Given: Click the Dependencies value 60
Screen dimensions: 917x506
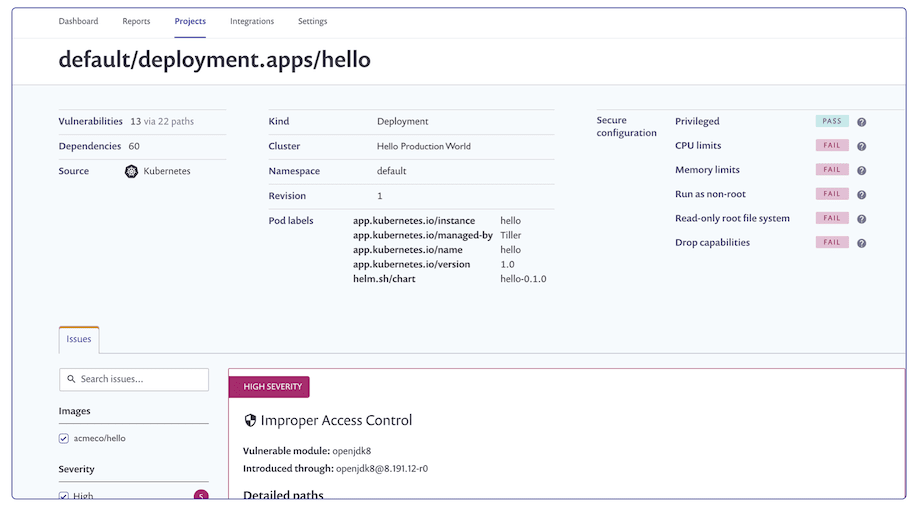Looking at the screenshot, I should pos(134,146).
